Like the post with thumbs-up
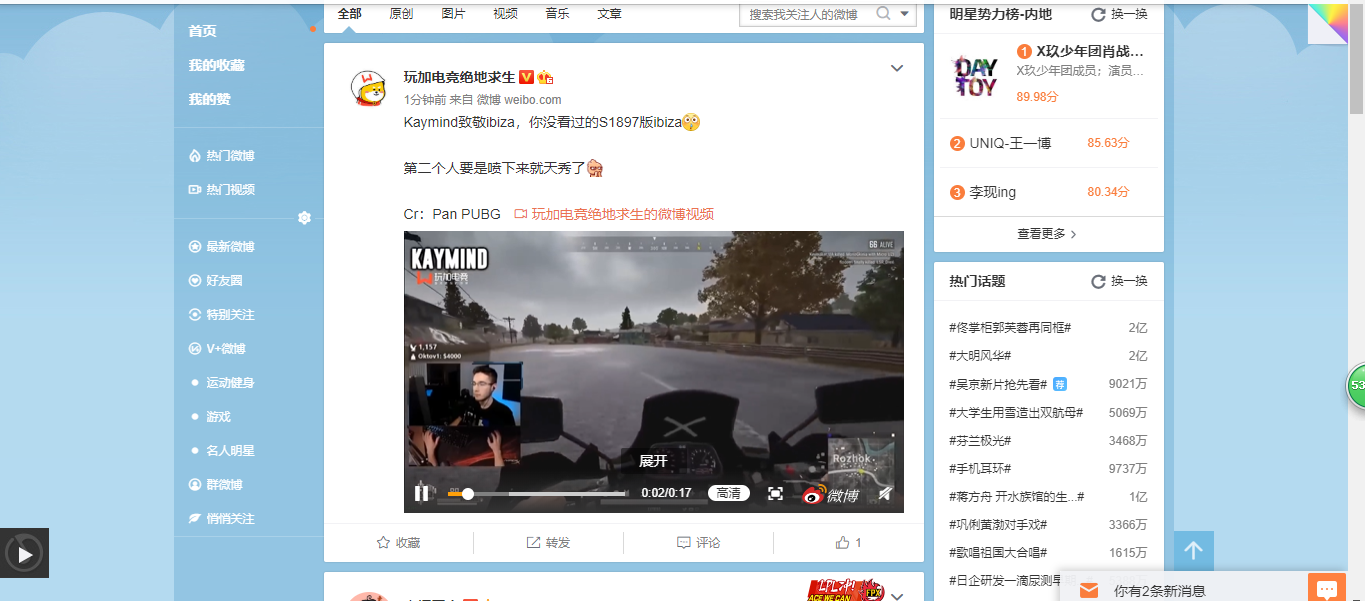Image resolution: width=1365 pixels, height=601 pixels. click(848, 542)
